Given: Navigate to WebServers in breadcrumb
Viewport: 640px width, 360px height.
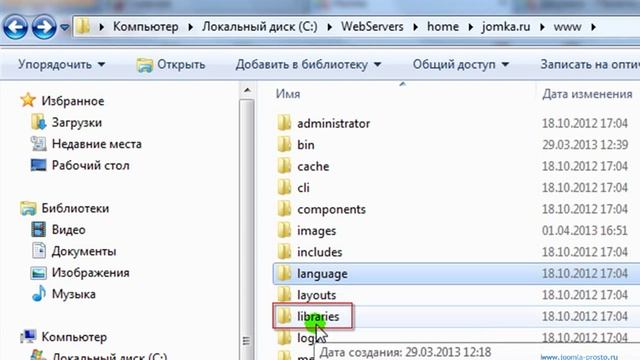Looking at the screenshot, I should (x=372, y=27).
